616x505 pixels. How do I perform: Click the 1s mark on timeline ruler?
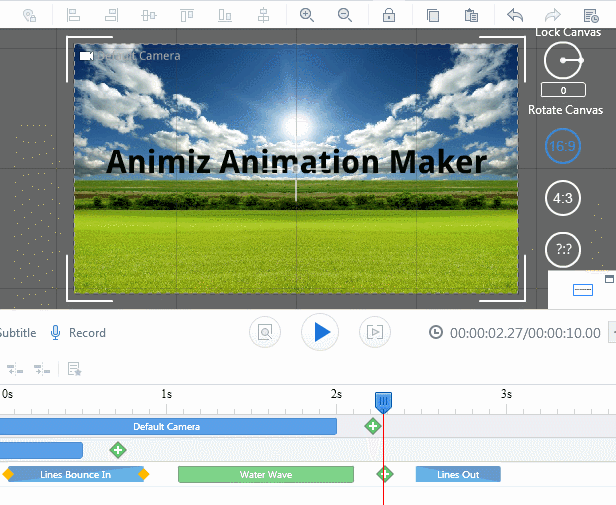[x=167, y=394]
